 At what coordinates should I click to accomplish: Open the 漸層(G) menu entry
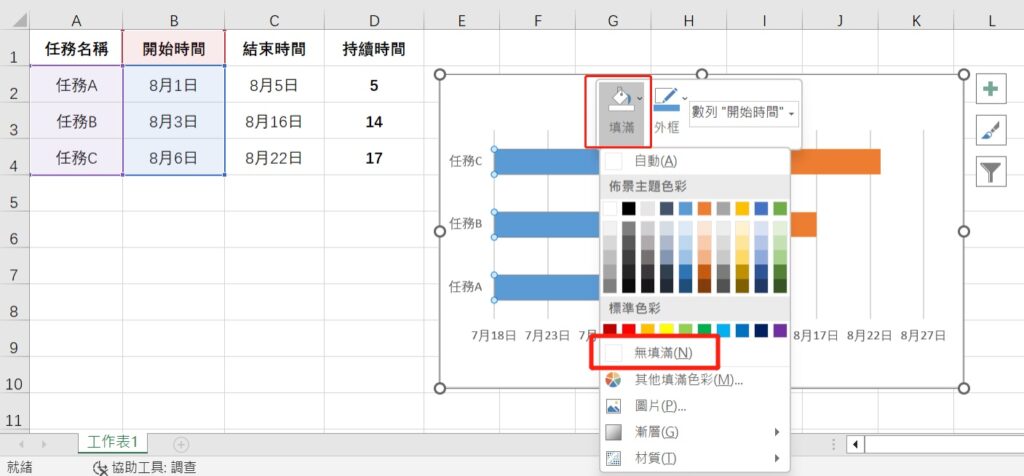coord(695,432)
